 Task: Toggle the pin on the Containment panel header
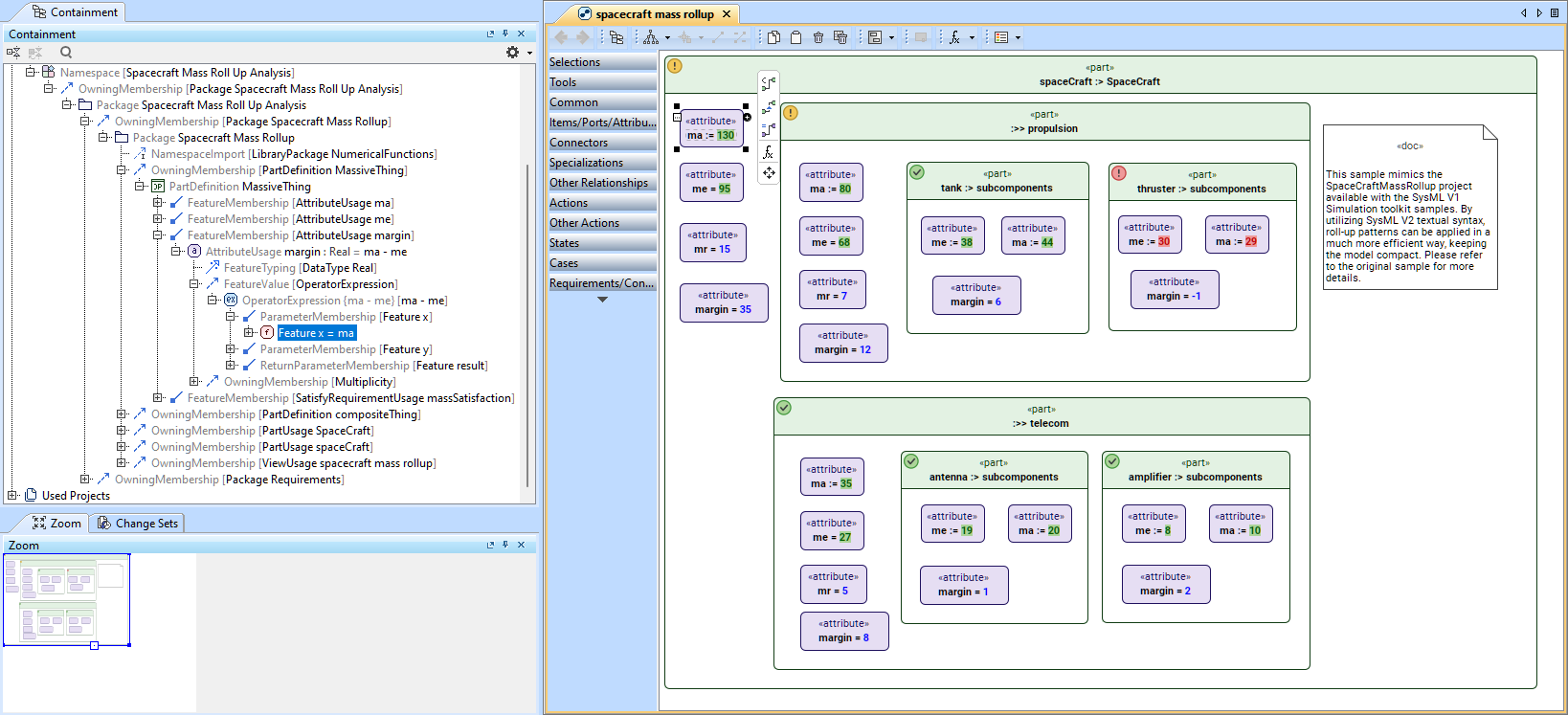[505, 34]
